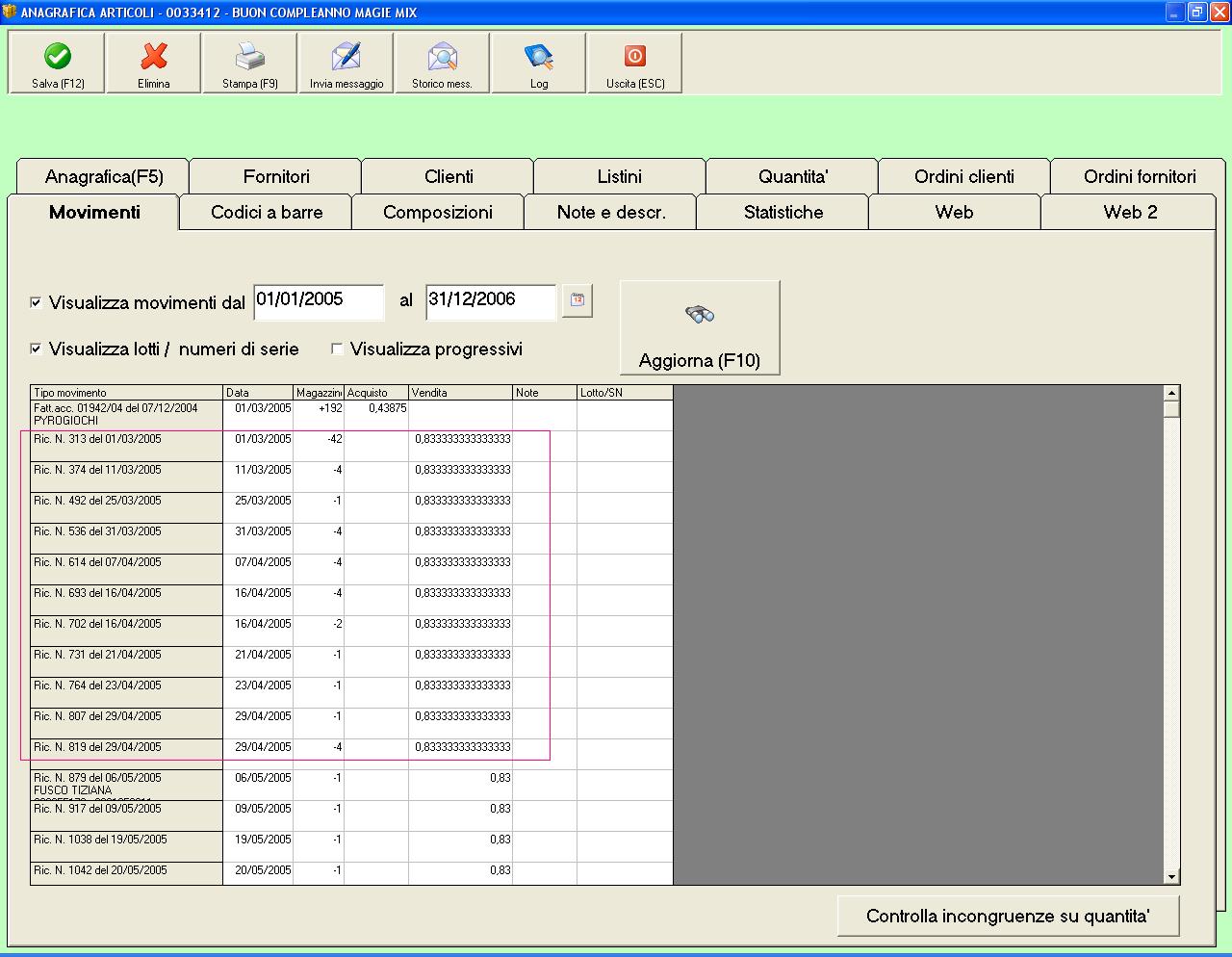This screenshot has width=1232, height=957.
Task: Disable Visualizza lotti / numeri di serie
Action: 36,349
